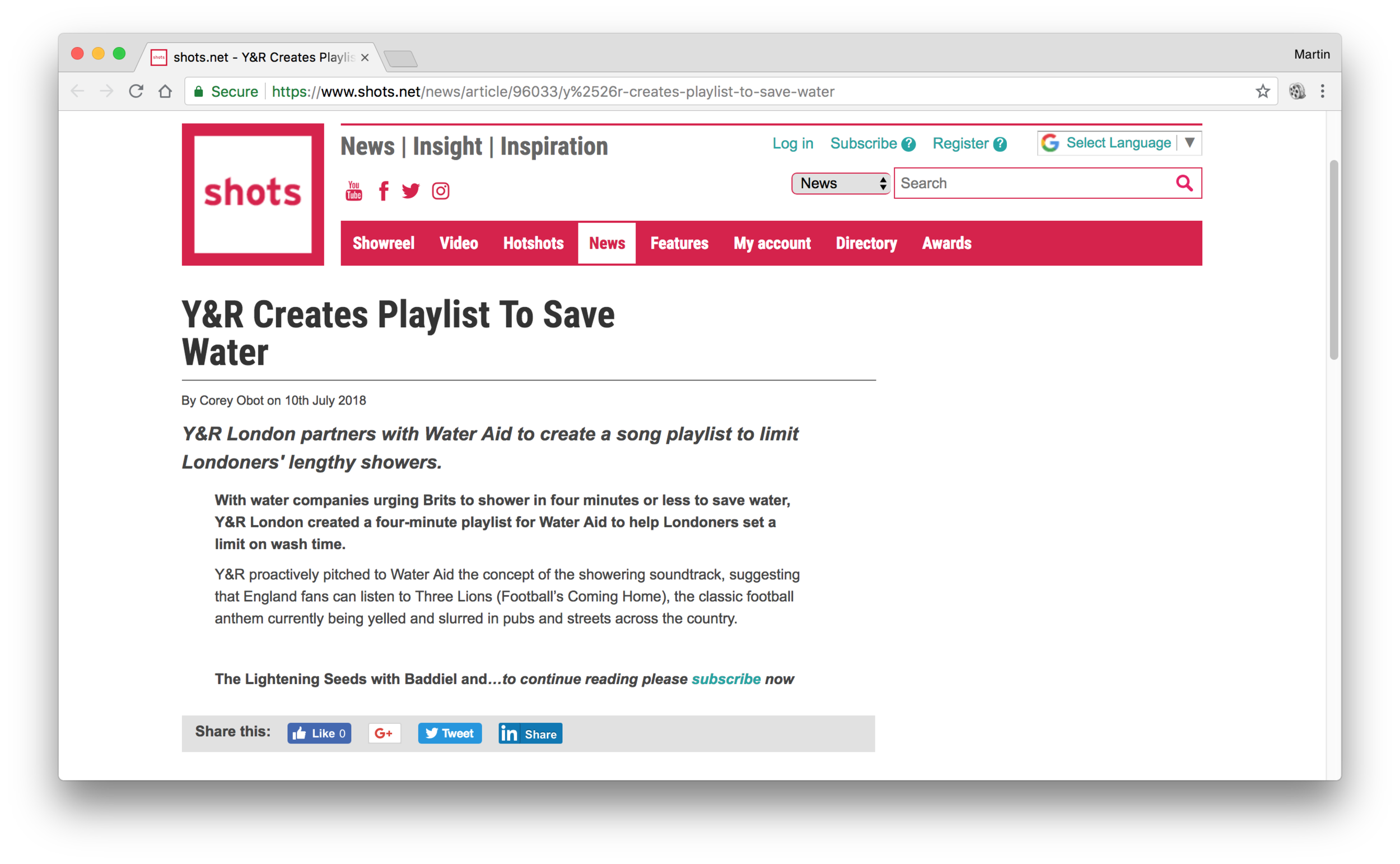
Task: Open the Instagram icon in header
Action: tap(440, 191)
